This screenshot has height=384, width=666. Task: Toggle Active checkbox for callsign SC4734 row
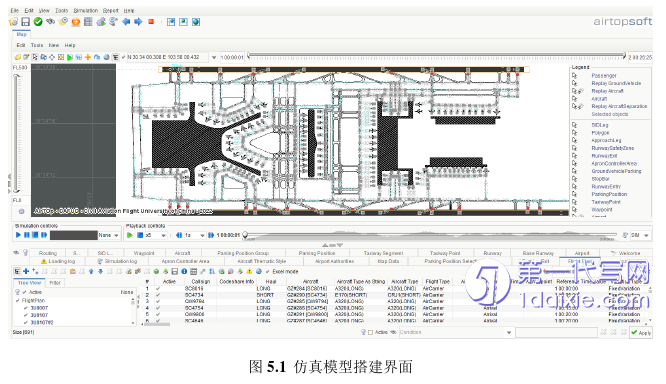click(158, 295)
